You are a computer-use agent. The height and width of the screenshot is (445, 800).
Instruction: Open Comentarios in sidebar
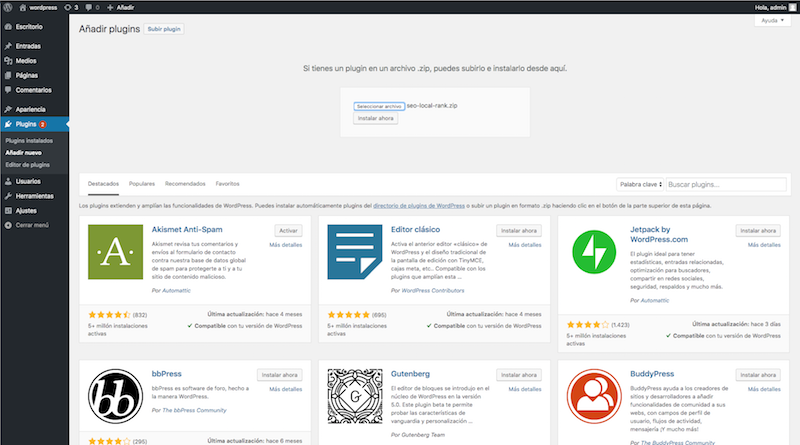34,90
